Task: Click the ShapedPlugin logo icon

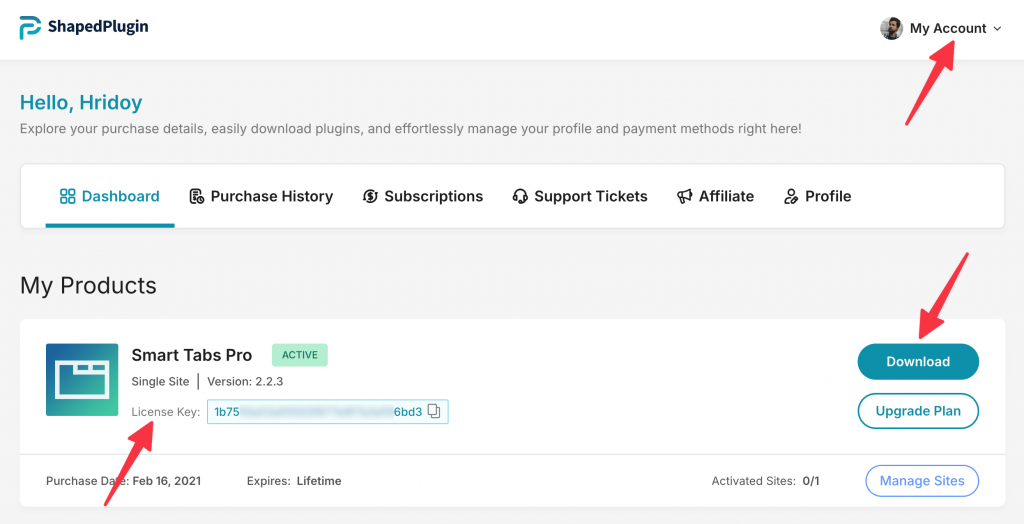Action: [x=30, y=27]
